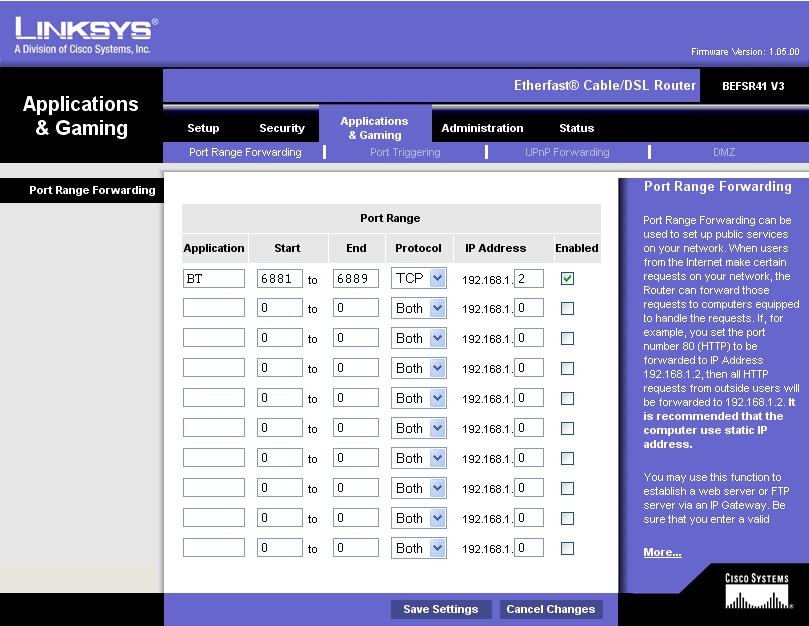Enable the third port forwarding row
The image size is (809, 626).
click(567, 339)
